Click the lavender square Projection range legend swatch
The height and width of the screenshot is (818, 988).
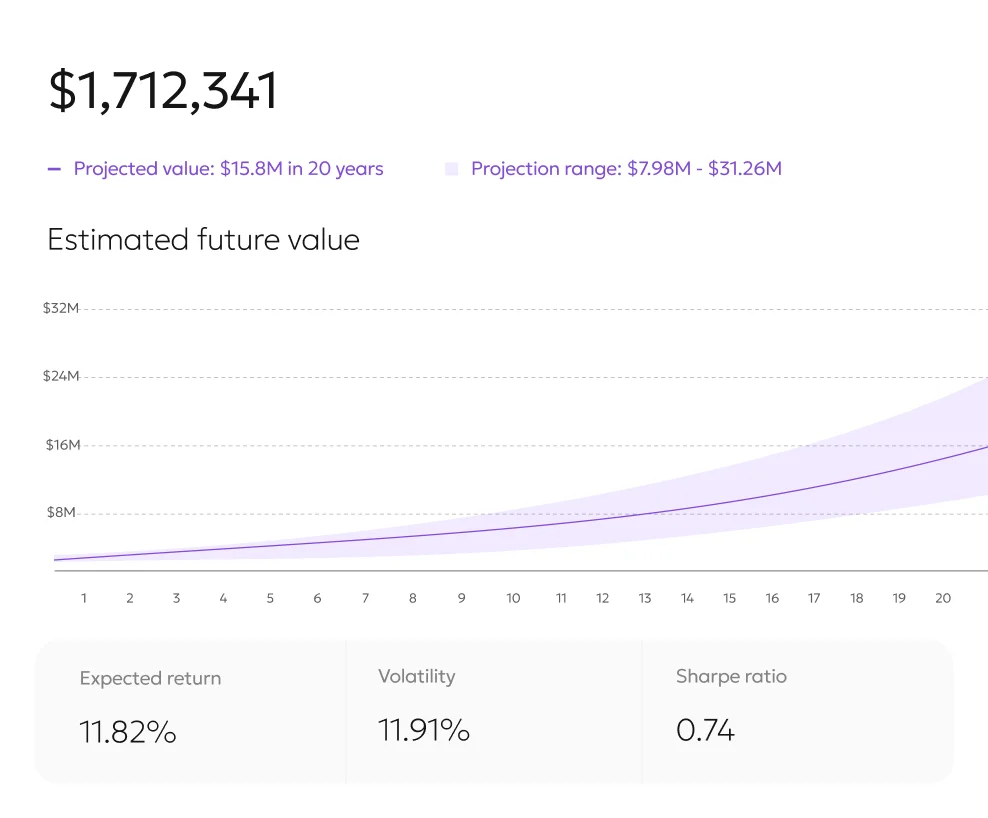451,169
